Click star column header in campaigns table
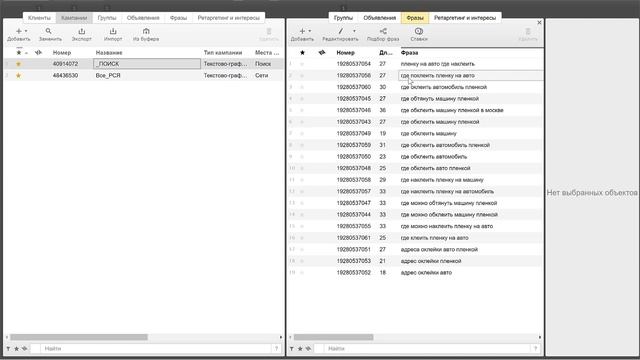The width and height of the screenshot is (640, 360). (x=18, y=53)
